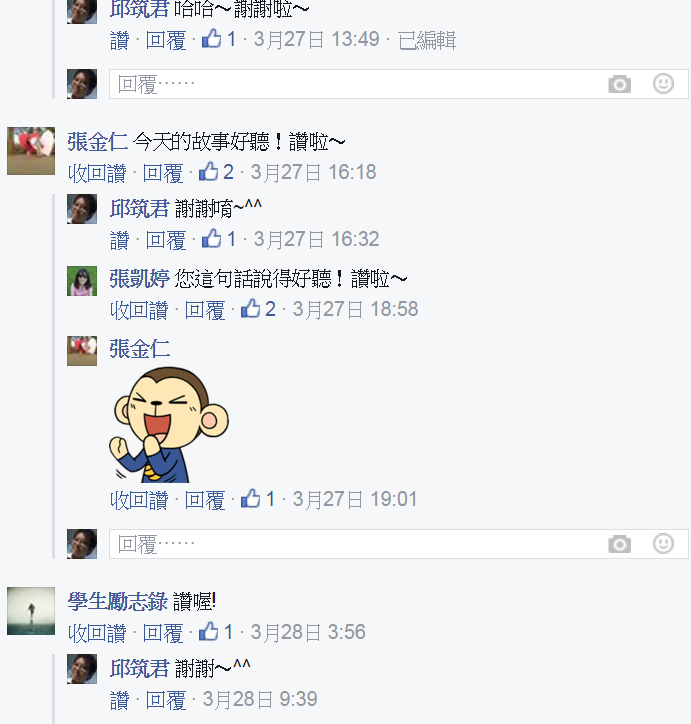
Task: Toggle 收回讚 on 張凱婷's 18:58 comment
Action: click(x=139, y=310)
